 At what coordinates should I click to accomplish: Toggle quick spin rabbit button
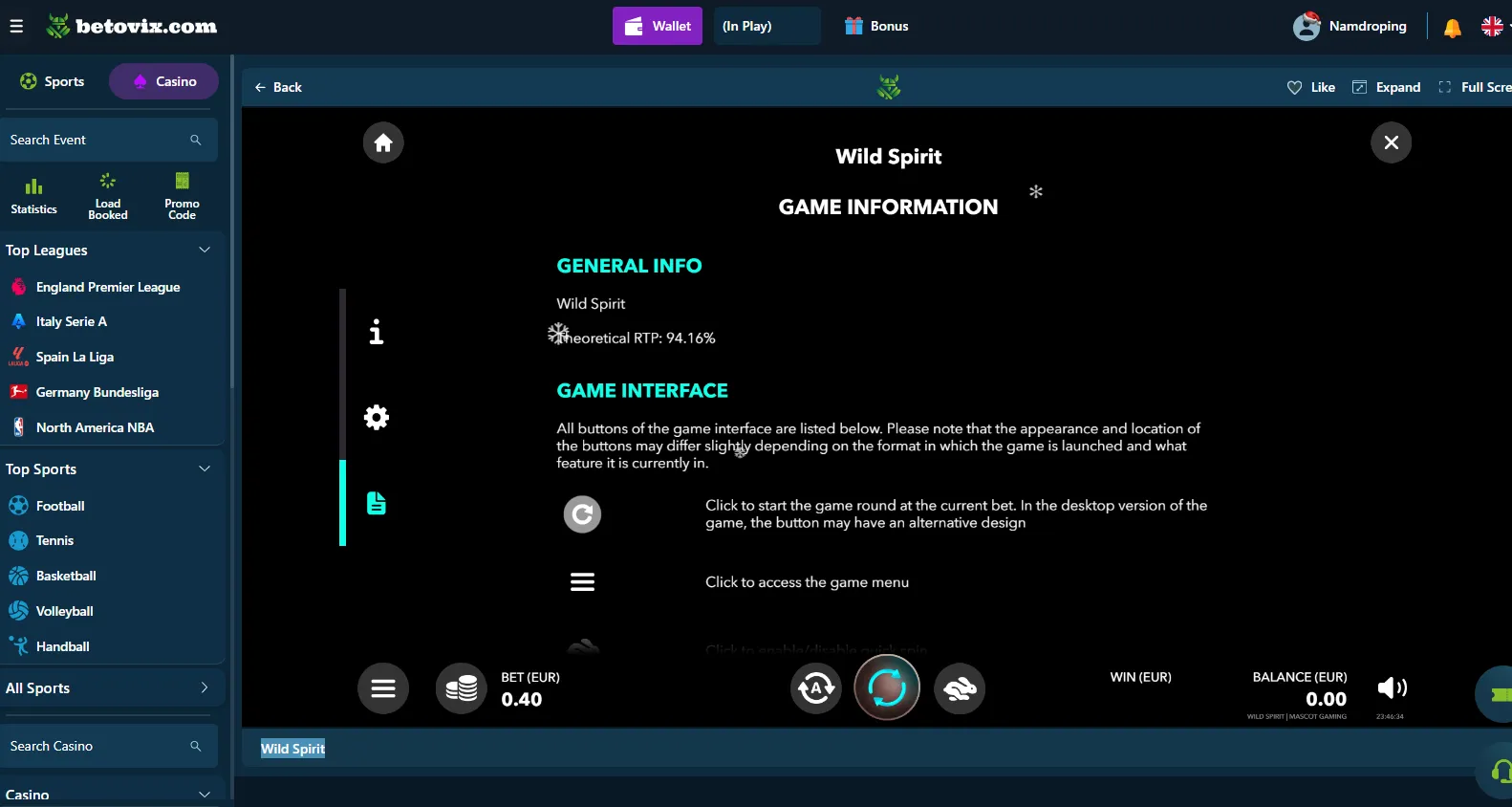(960, 688)
